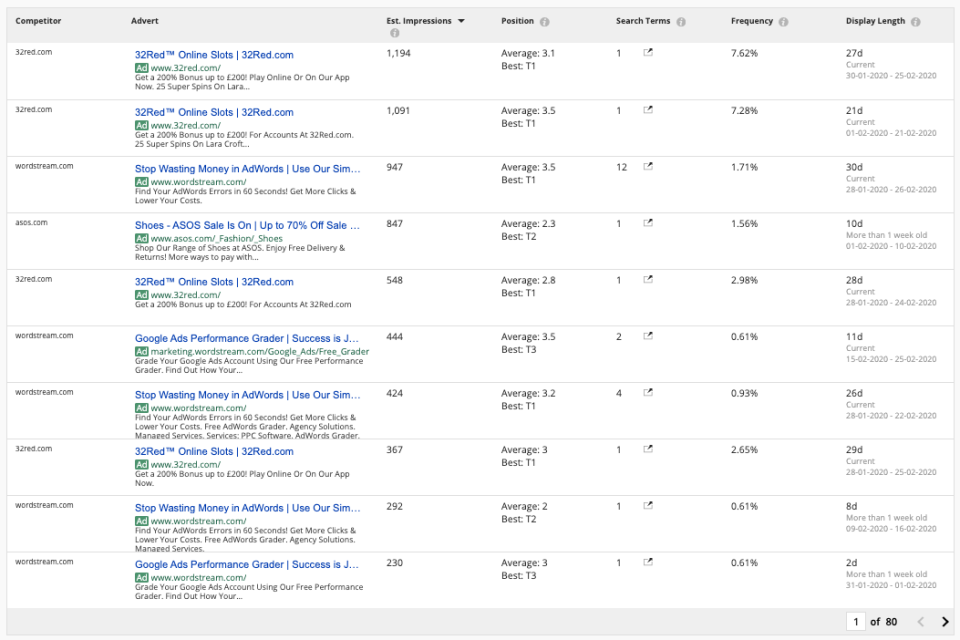The height and width of the screenshot is (640, 960).
Task: Sort by Est. Impressions dropdown arrow
Action: click(x=461, y=21)
